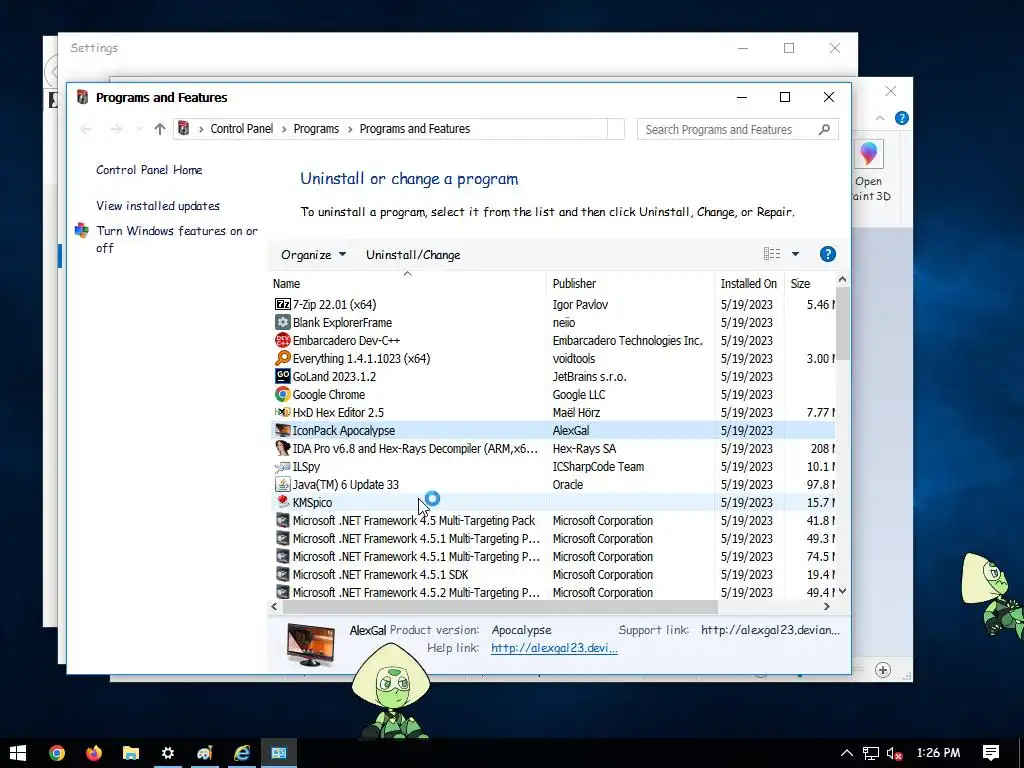Click JetBrains s.r.o. publisher cell

point(589,377)
